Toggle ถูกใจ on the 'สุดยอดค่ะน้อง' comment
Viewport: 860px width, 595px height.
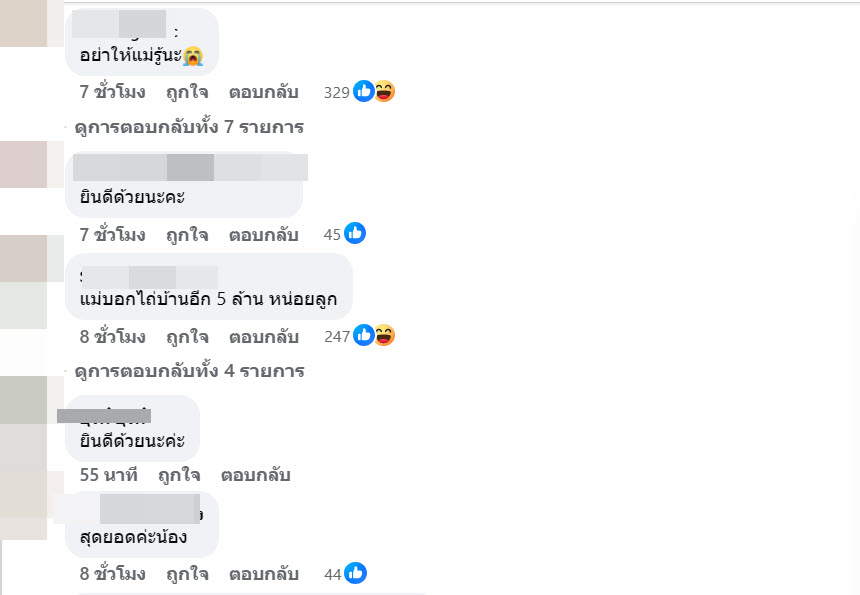187,574
